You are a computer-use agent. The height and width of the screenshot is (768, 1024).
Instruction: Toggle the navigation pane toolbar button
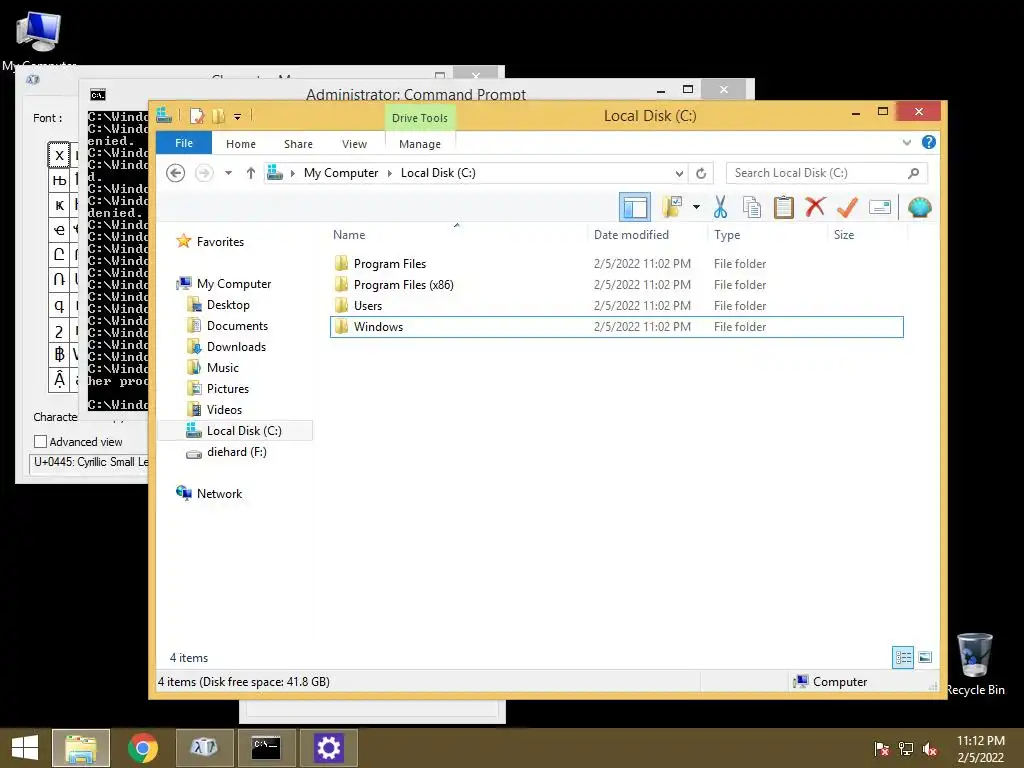click(634, 208)
